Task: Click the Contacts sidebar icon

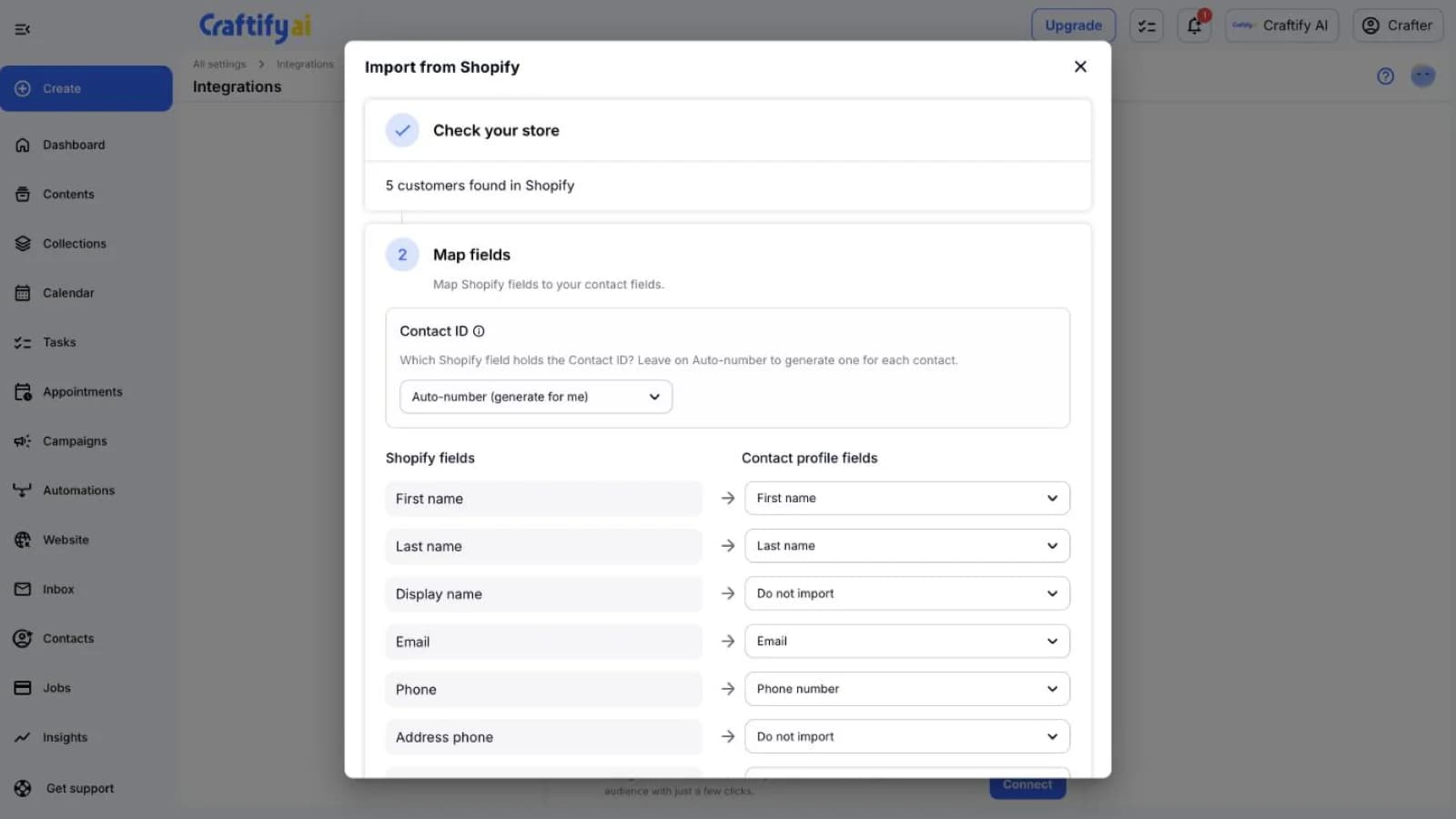Action: tap(23, 639)
